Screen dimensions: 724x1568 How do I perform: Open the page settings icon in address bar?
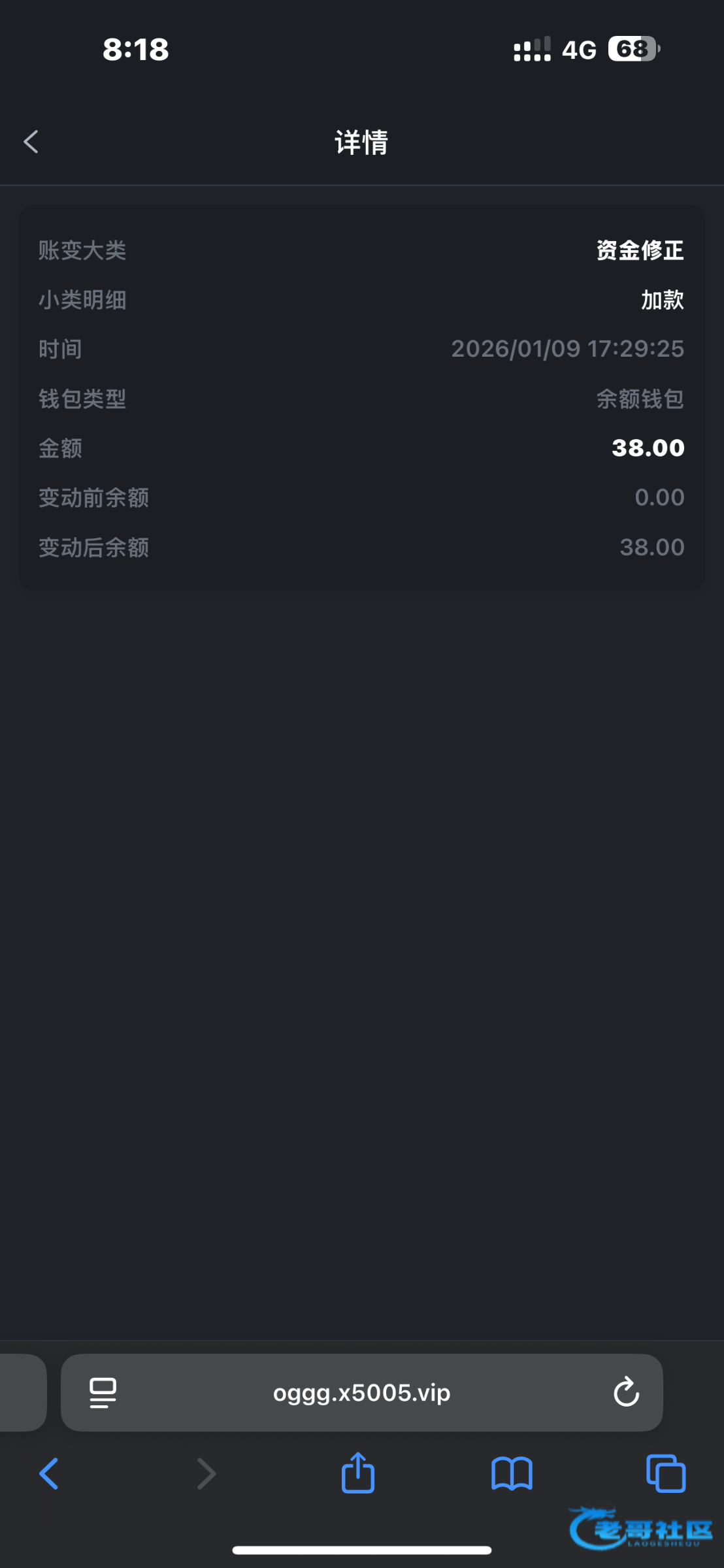(103, 1392)
